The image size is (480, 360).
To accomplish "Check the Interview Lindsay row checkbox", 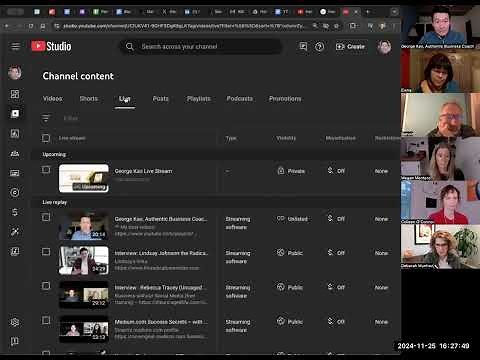I will click(x=46, y=252).
